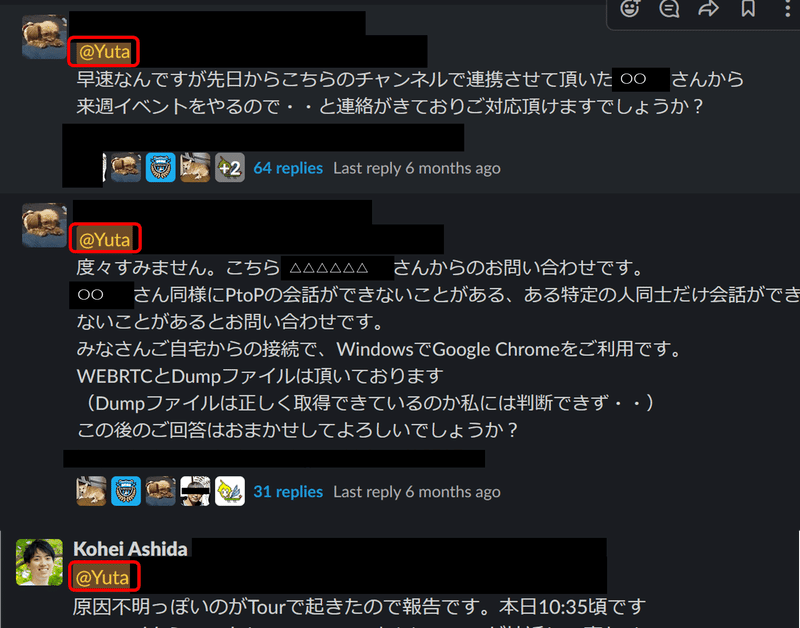Image resolution: width=800 pixels, height=628 pixels.
Task: Add an emoji reaction to the message
Action: coord(630,8)
